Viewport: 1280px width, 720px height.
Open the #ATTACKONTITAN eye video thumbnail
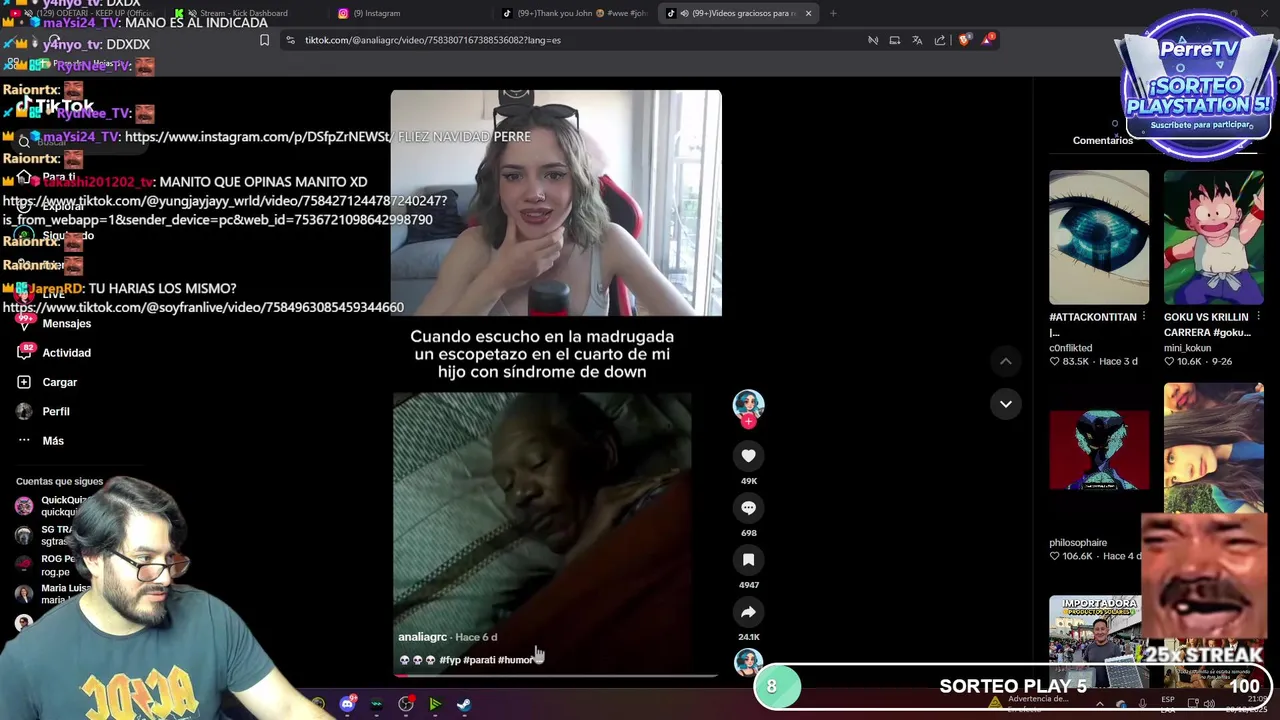coord(1099,237)
